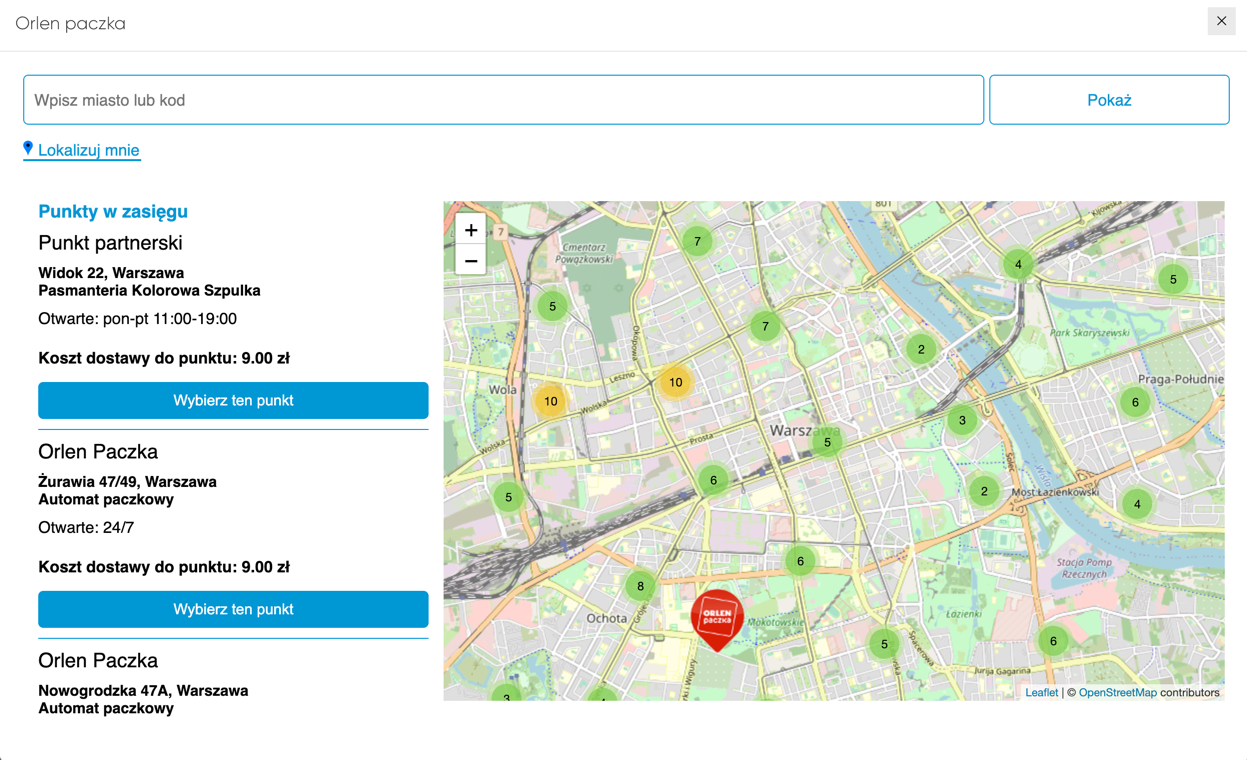The image size is (1247, 760).
Task: Open the OpenStreetMap attribution link
Action: pos(1117,692)
